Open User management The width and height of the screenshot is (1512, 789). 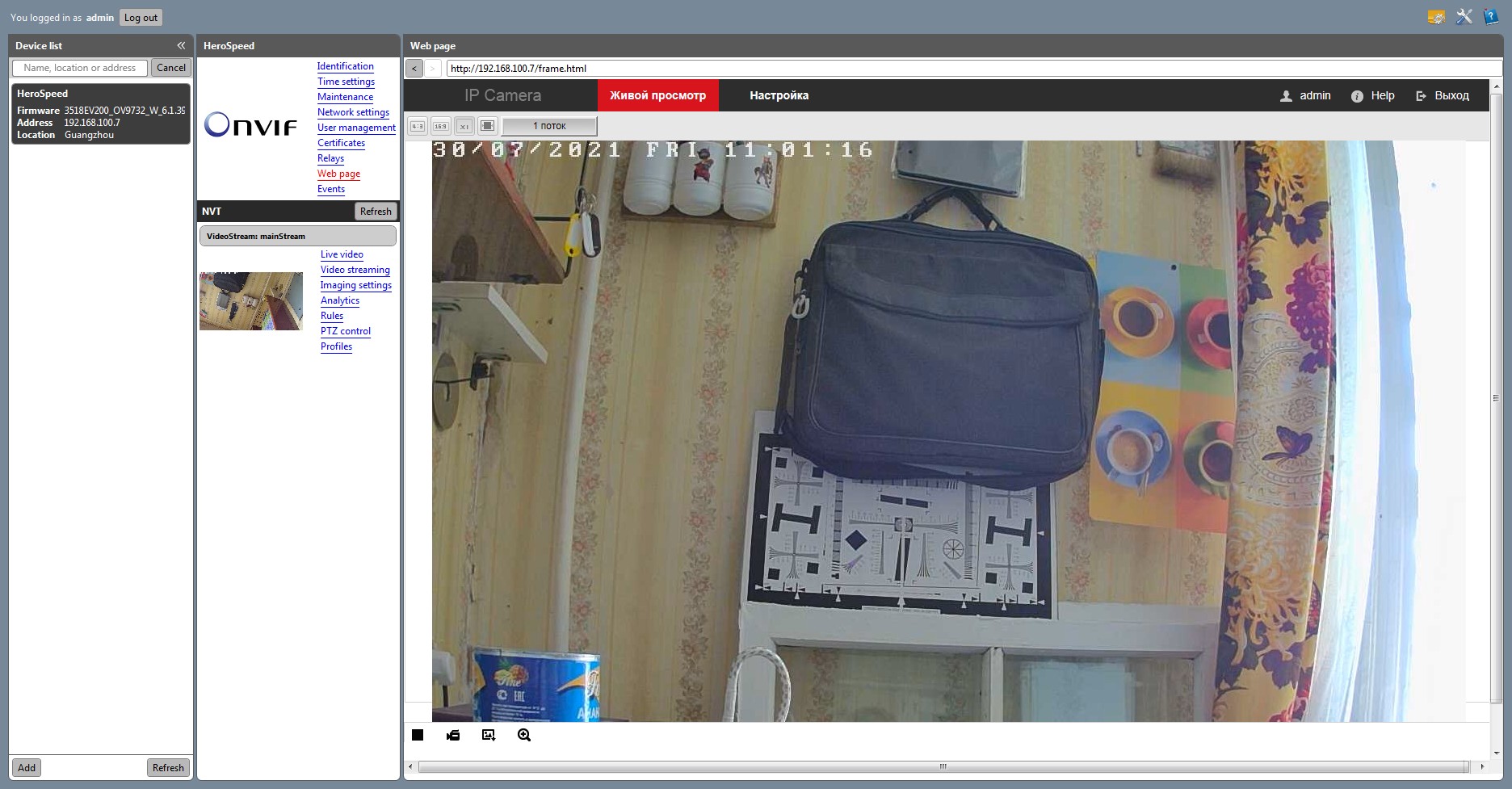356,128
